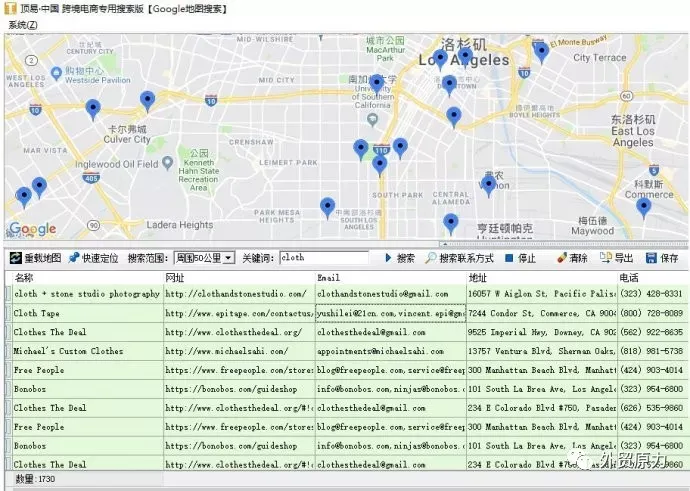This screenshot has width=690, height=491.
Task: Click the 数量:1730 status bar count
Action: coord(35,479)
